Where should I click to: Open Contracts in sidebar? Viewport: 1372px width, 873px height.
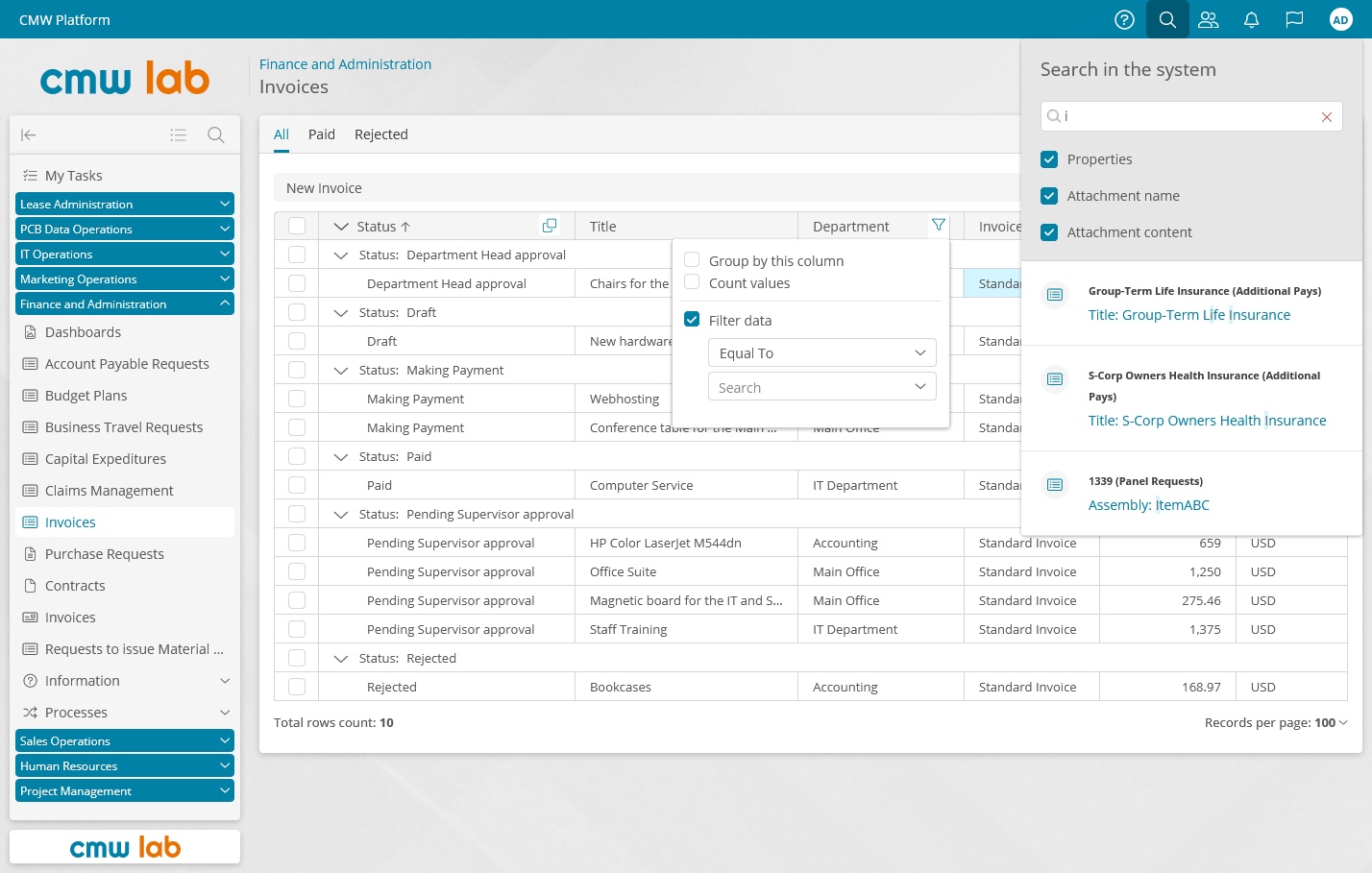125,586
